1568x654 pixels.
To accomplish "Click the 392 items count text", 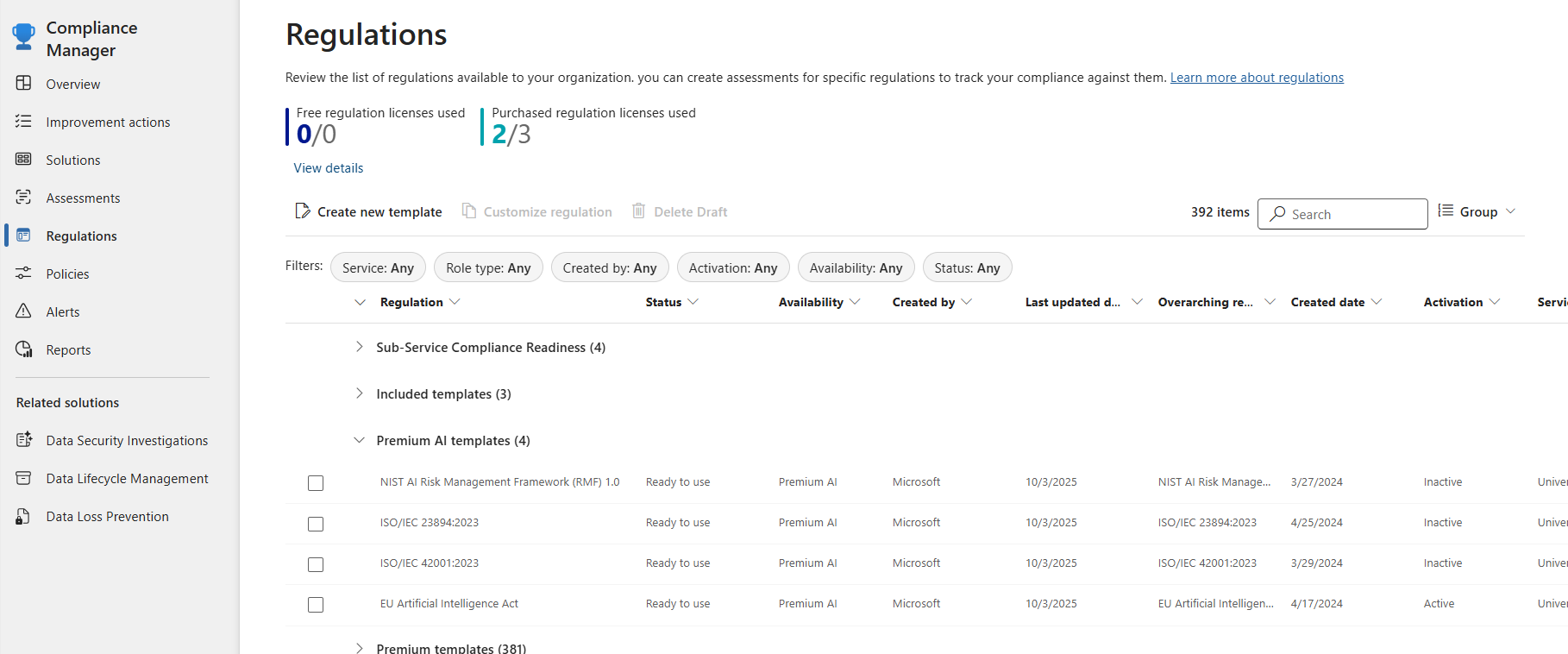I will tap(1220, 211).
